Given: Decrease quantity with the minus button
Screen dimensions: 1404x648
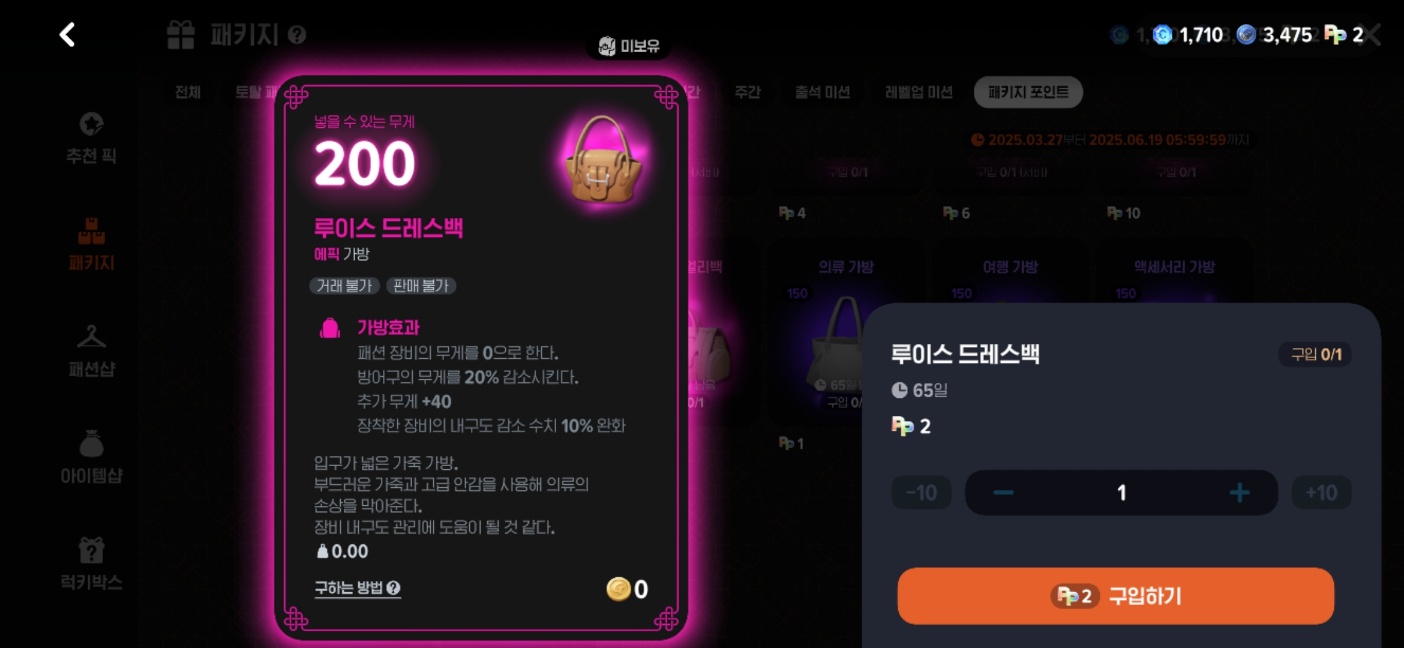Looking at the screenshot, I should 1004,492.
